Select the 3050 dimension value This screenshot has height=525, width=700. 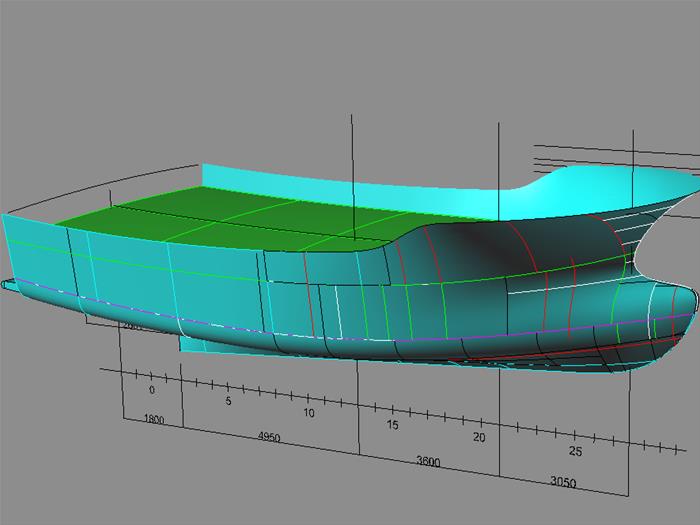pyautogui.click(x=563, y=482)
